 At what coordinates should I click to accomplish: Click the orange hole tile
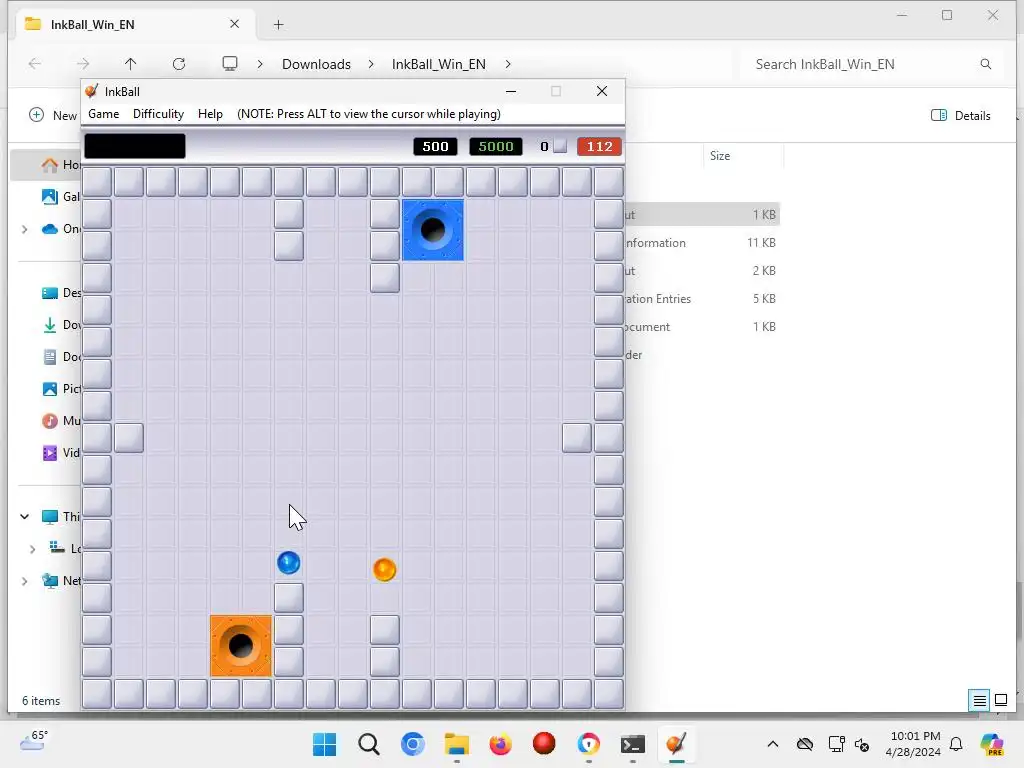(x=241, y=646)
